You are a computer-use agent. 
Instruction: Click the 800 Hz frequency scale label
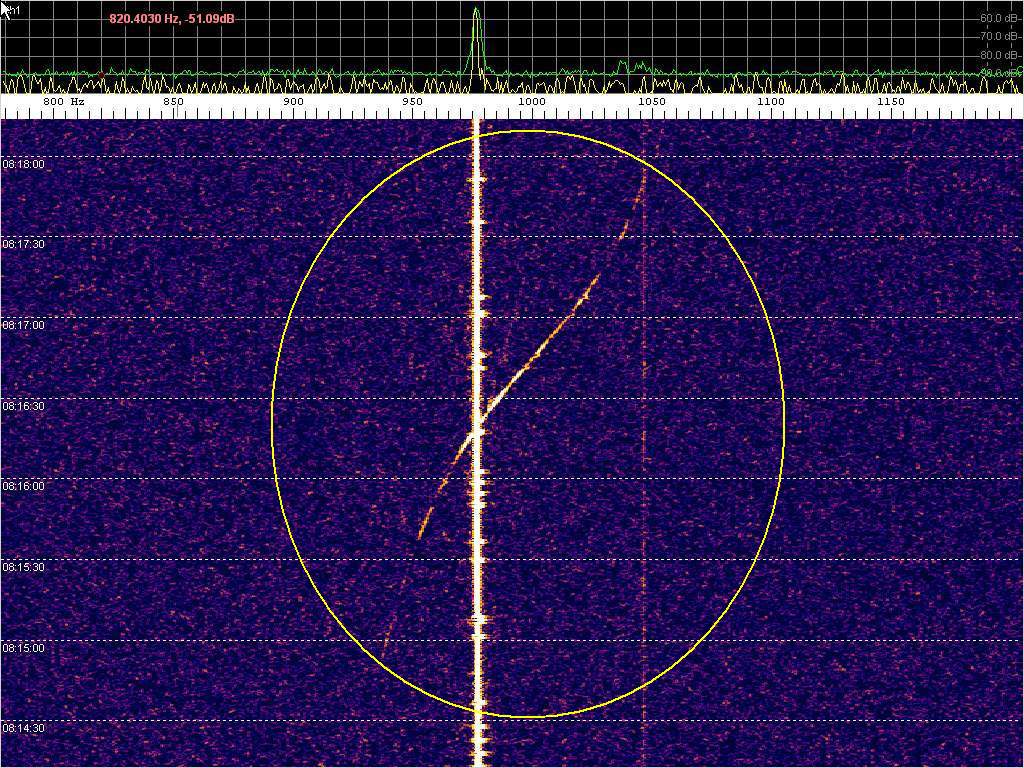(63, 102)
